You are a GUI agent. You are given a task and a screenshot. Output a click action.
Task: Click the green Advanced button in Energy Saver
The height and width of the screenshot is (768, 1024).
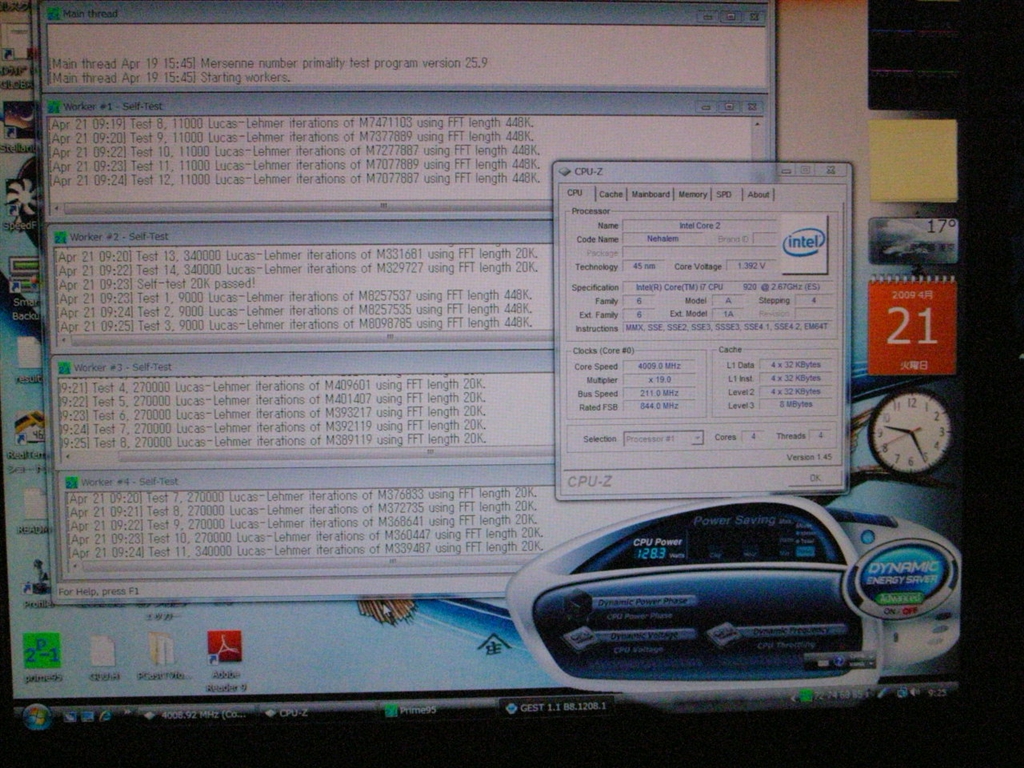(900, 598)
